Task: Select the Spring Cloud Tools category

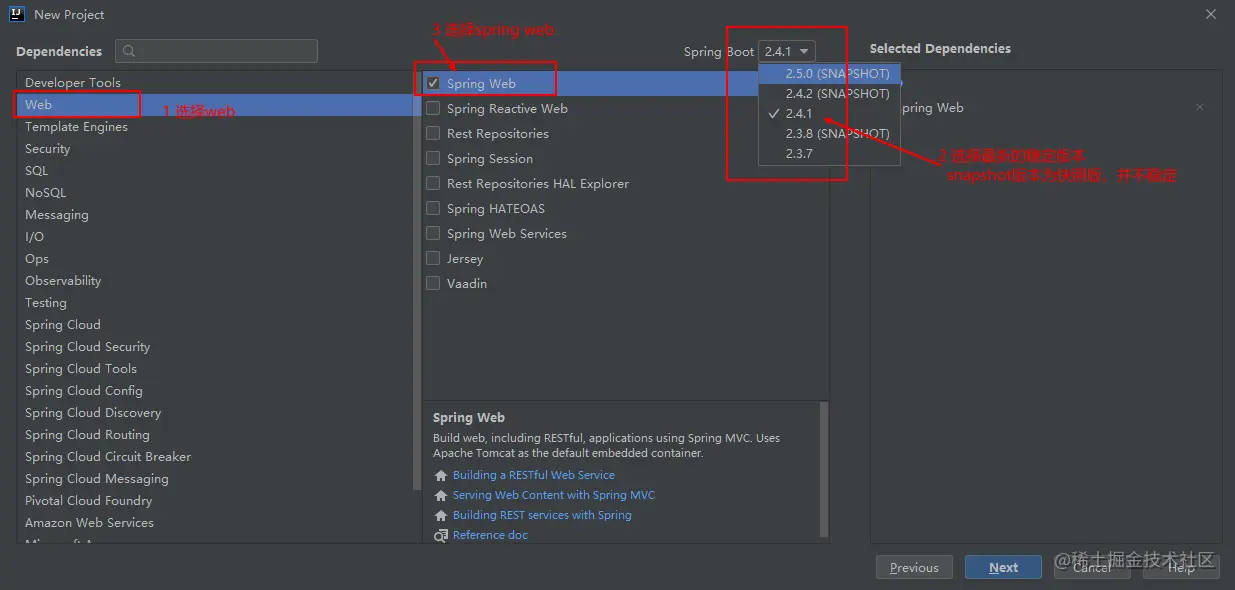Action: [x=216, y=369]
